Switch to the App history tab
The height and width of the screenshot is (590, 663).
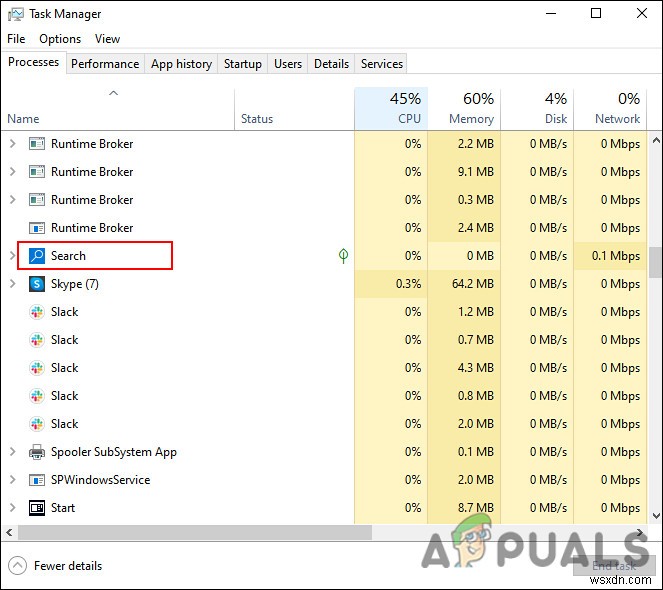tap(181, 64)
